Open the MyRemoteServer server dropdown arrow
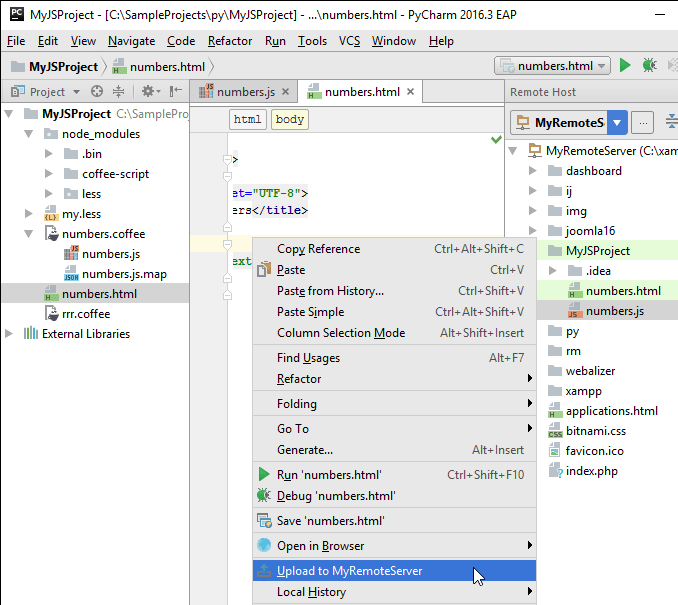Image resolution: width=678 pixels, height=605 pixels. coord(617,123)
